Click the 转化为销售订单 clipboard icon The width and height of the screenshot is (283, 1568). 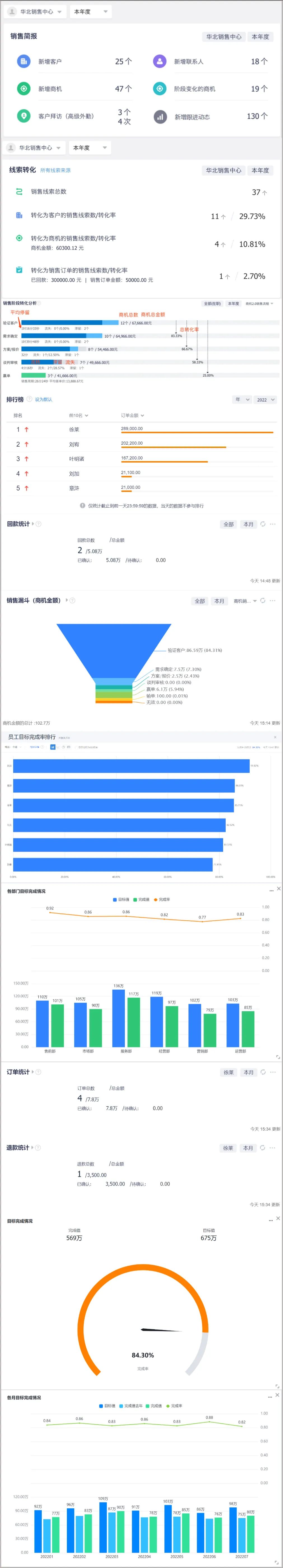(19, 270)
